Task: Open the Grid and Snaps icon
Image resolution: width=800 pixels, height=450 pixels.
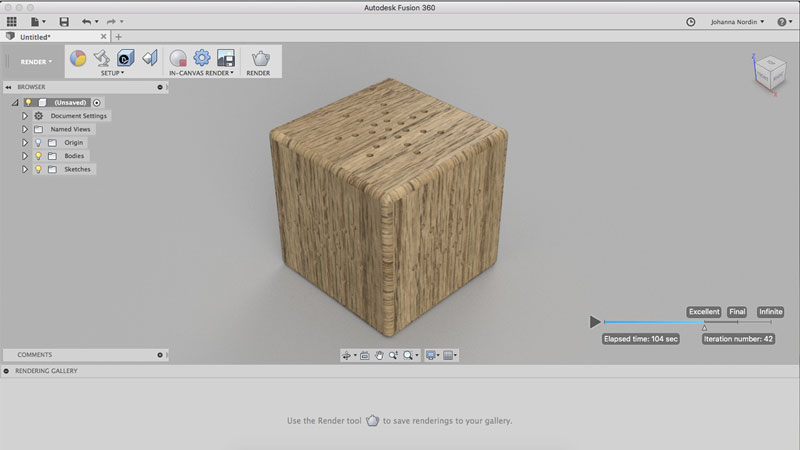Action: pyautogui.click(x=448, y=355)
